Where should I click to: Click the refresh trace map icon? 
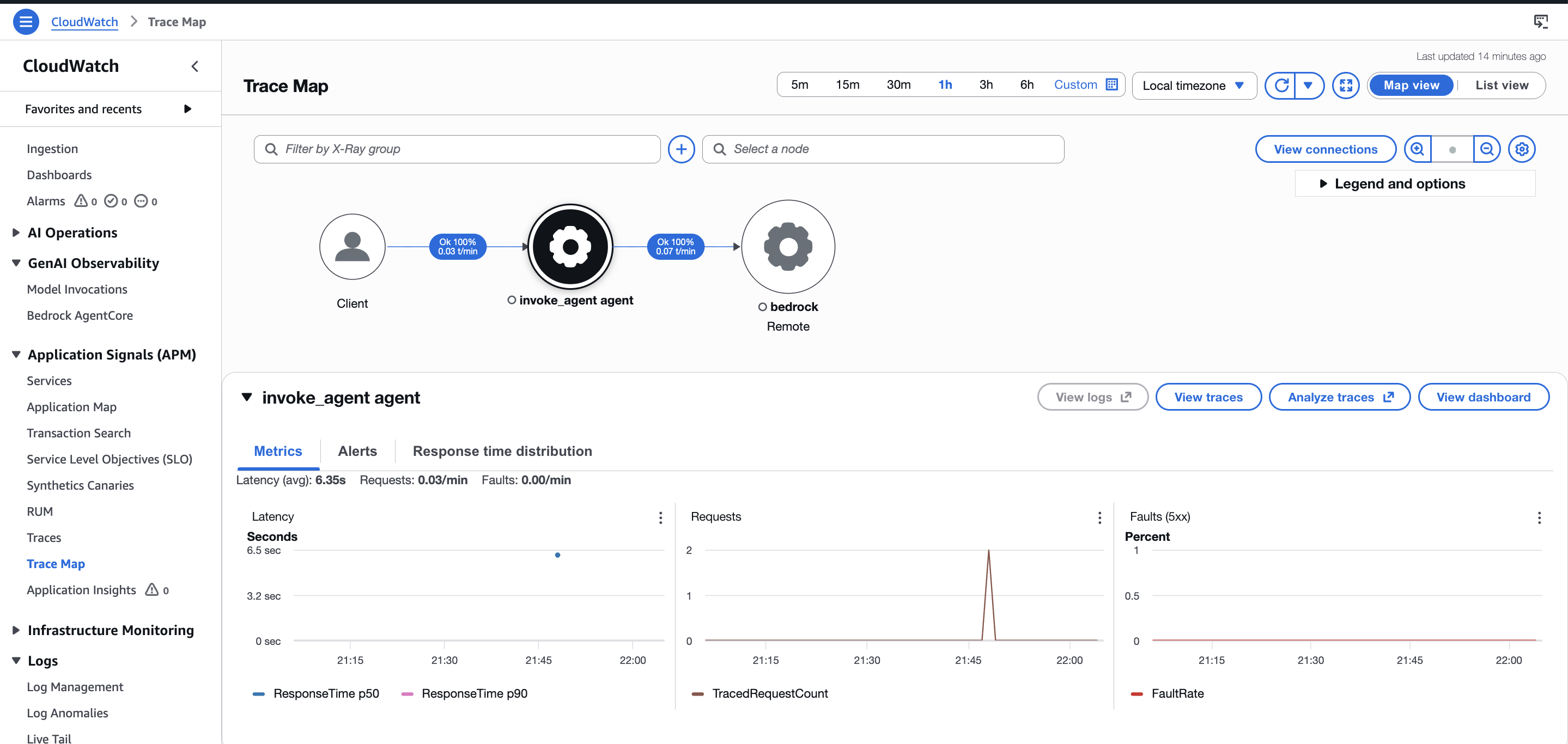[1281, 85]
